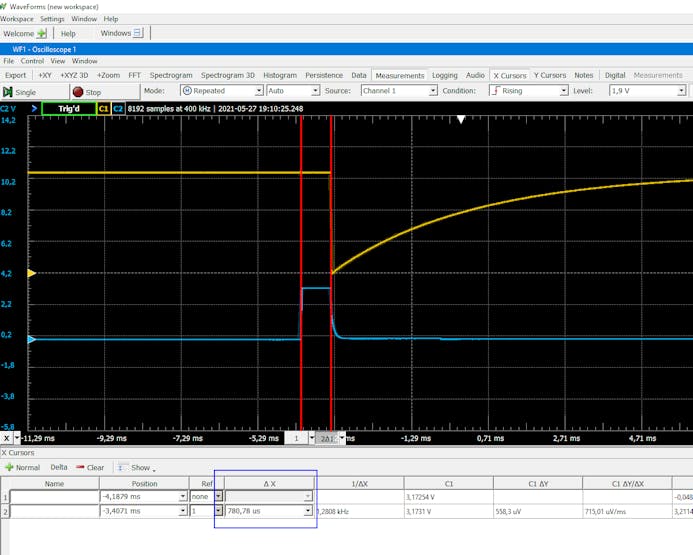Viewport: 693px width, 555px height.
Task: Close the X cursor bar on time axis
Action: click(x=7, y=438)
